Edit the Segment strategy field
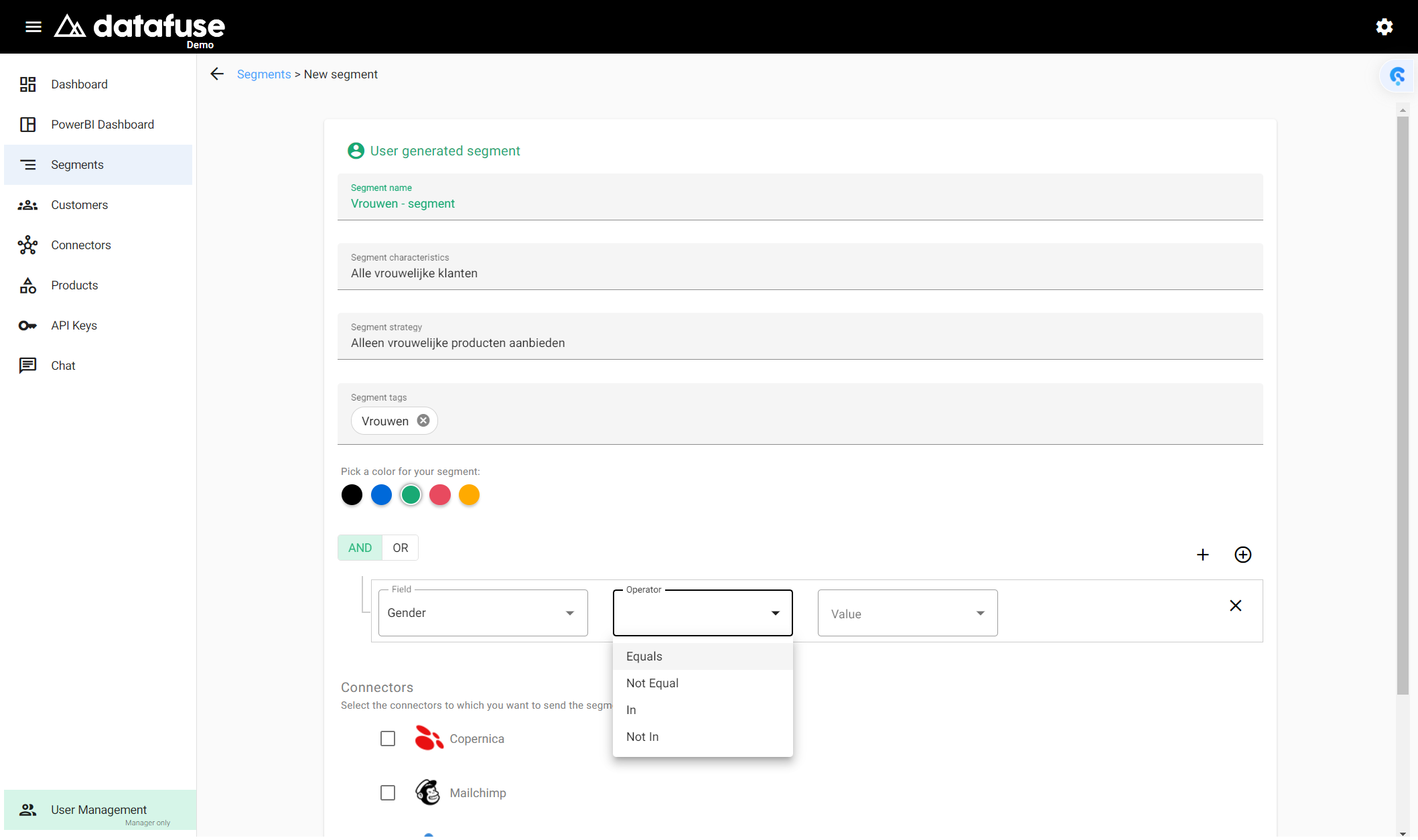Image resolution: width=1418 pixels, height=840 pixels. 800,336
